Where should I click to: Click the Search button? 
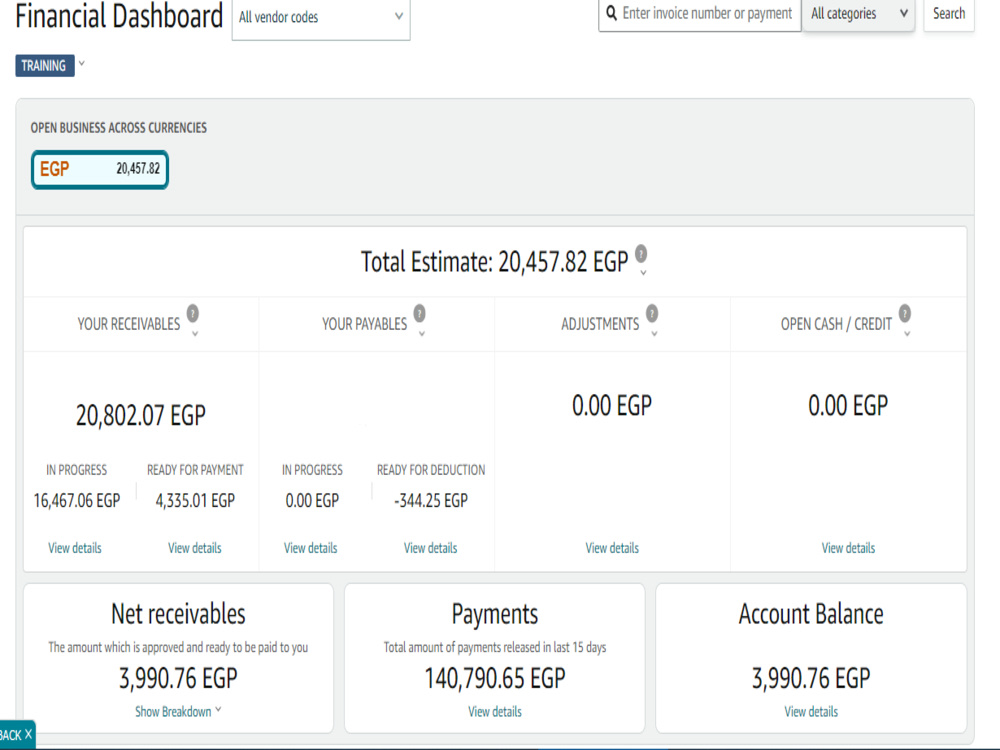tap(948, 13)
